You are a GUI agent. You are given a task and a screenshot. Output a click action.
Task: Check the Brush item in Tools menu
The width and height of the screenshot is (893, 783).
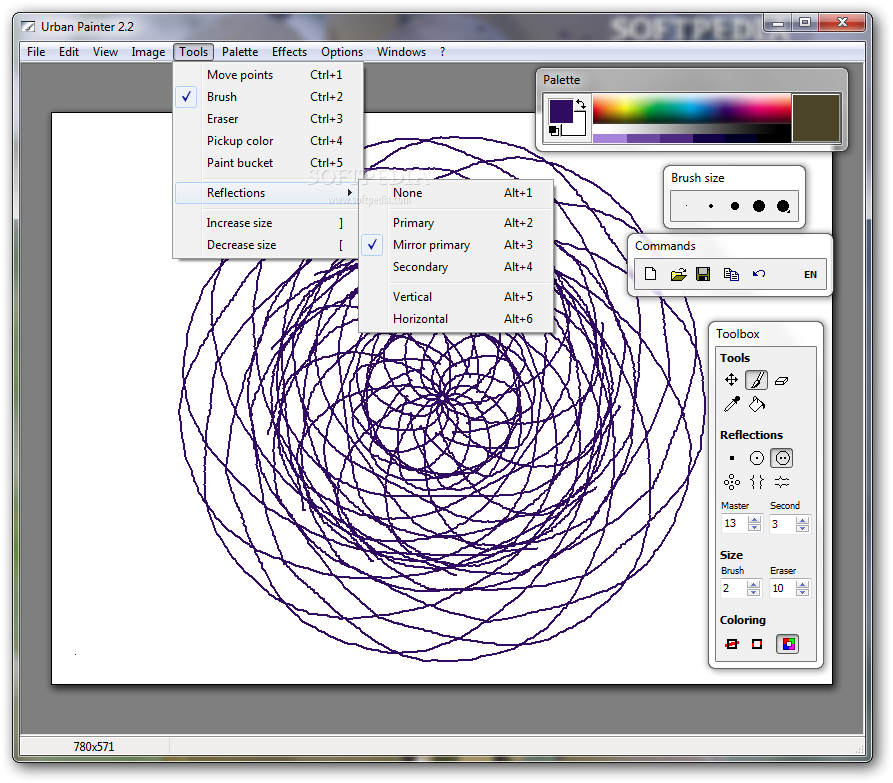point(269,97)
